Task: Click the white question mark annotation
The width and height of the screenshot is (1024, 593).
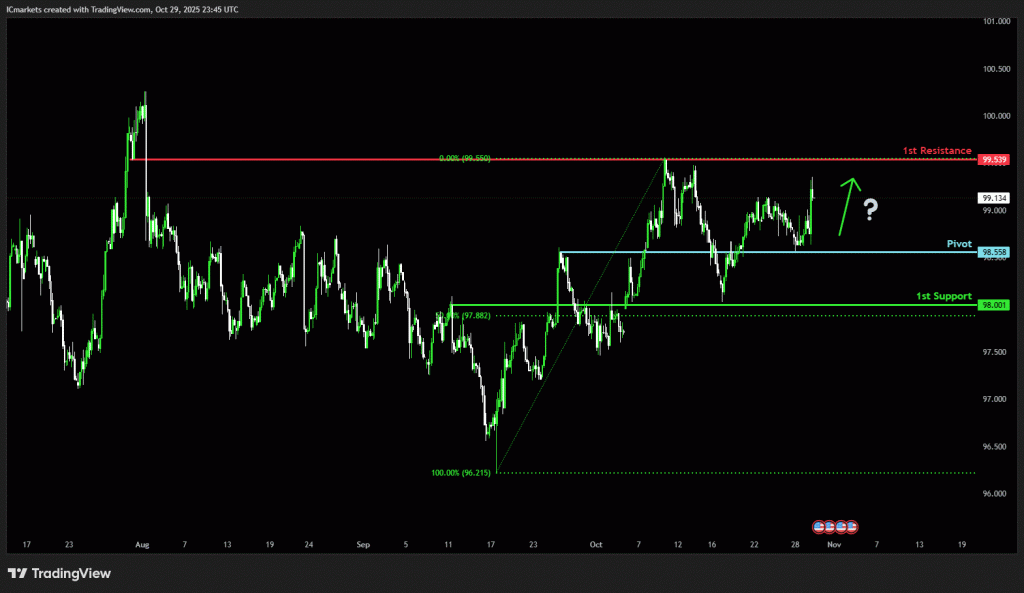Action: click(x=871, y=209)
